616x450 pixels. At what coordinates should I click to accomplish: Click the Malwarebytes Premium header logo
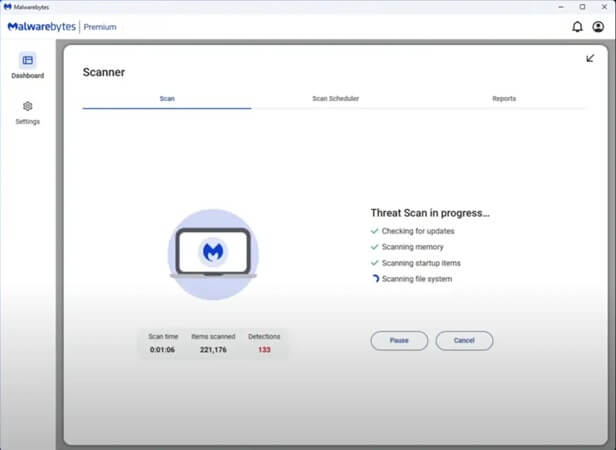click(x=62, y=27)
